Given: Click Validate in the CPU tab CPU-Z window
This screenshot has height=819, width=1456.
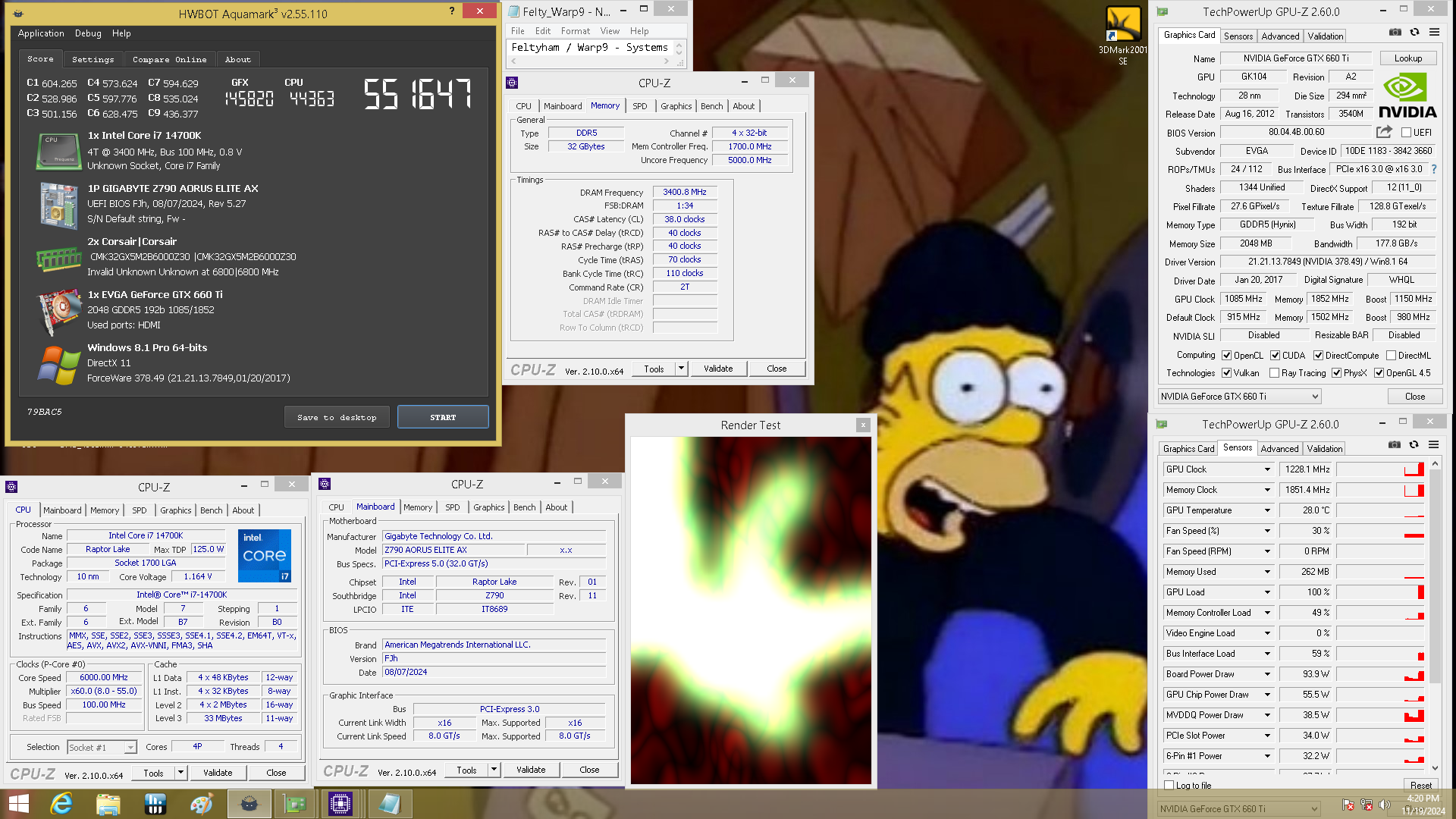Looking at the screenshot, I should pos(218,773).
